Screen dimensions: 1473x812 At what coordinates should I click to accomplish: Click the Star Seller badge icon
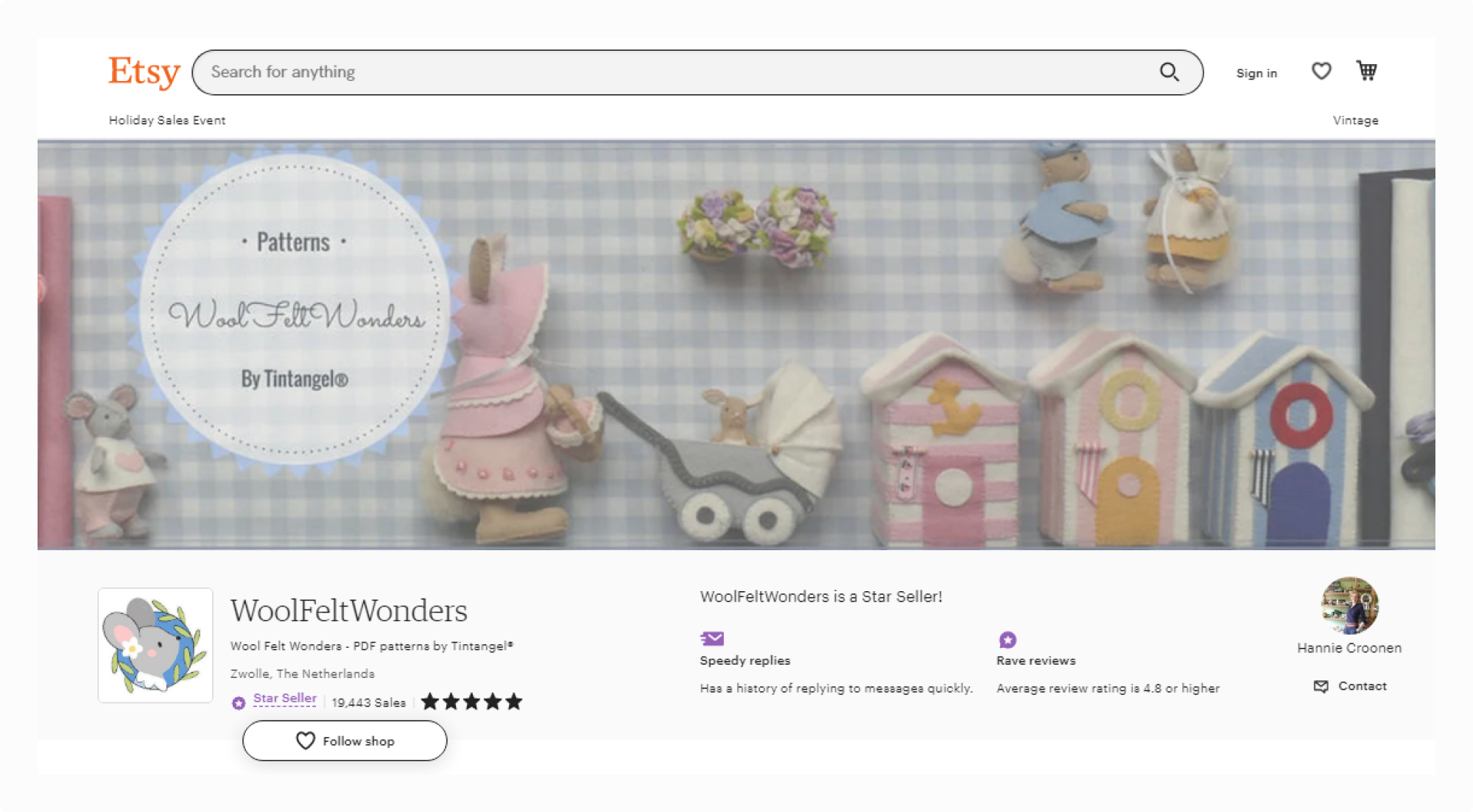tap(239, 703)
